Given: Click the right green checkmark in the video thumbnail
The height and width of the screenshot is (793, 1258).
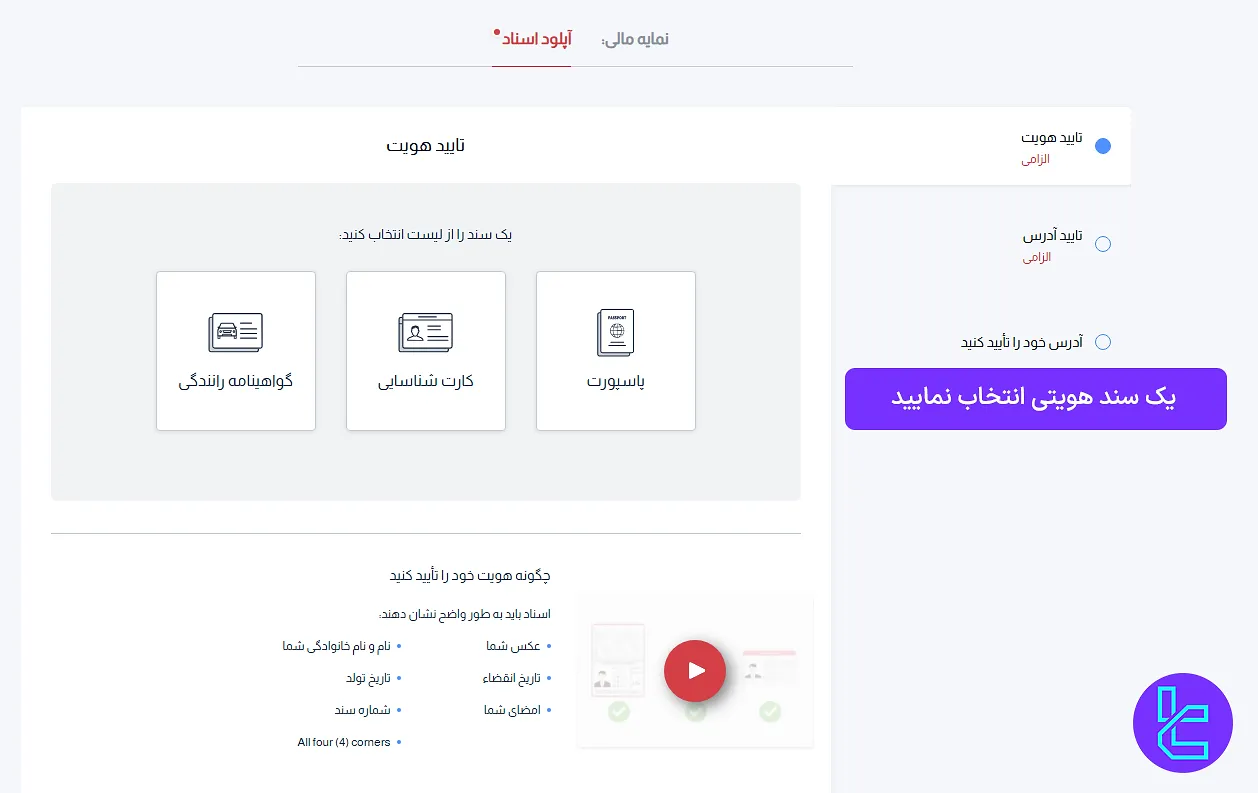Looking at the screenshot, I should click(770, 712).
